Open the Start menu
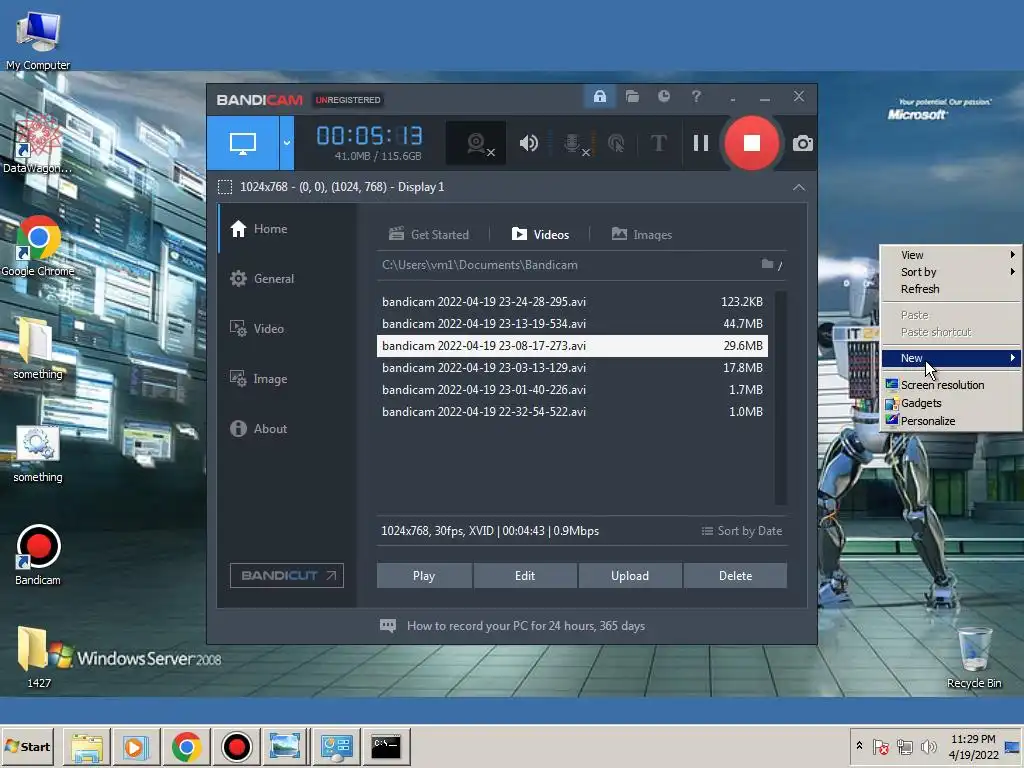Image resolution: width=1024 pixels, height=768 pixels. pyautogui.click(x=27, y=746)
